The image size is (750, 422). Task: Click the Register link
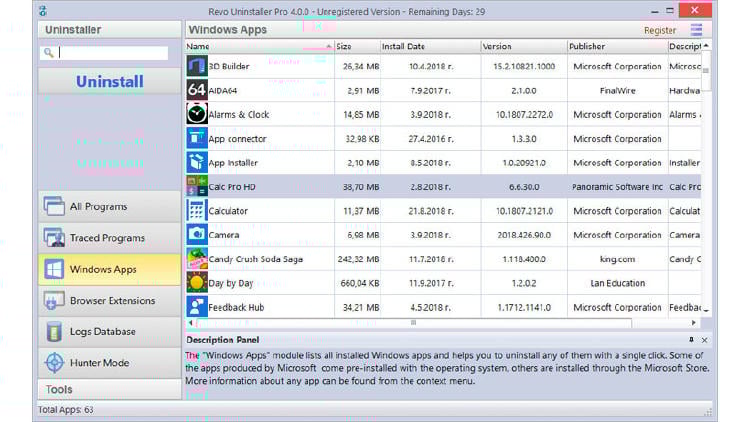point(660,30)
